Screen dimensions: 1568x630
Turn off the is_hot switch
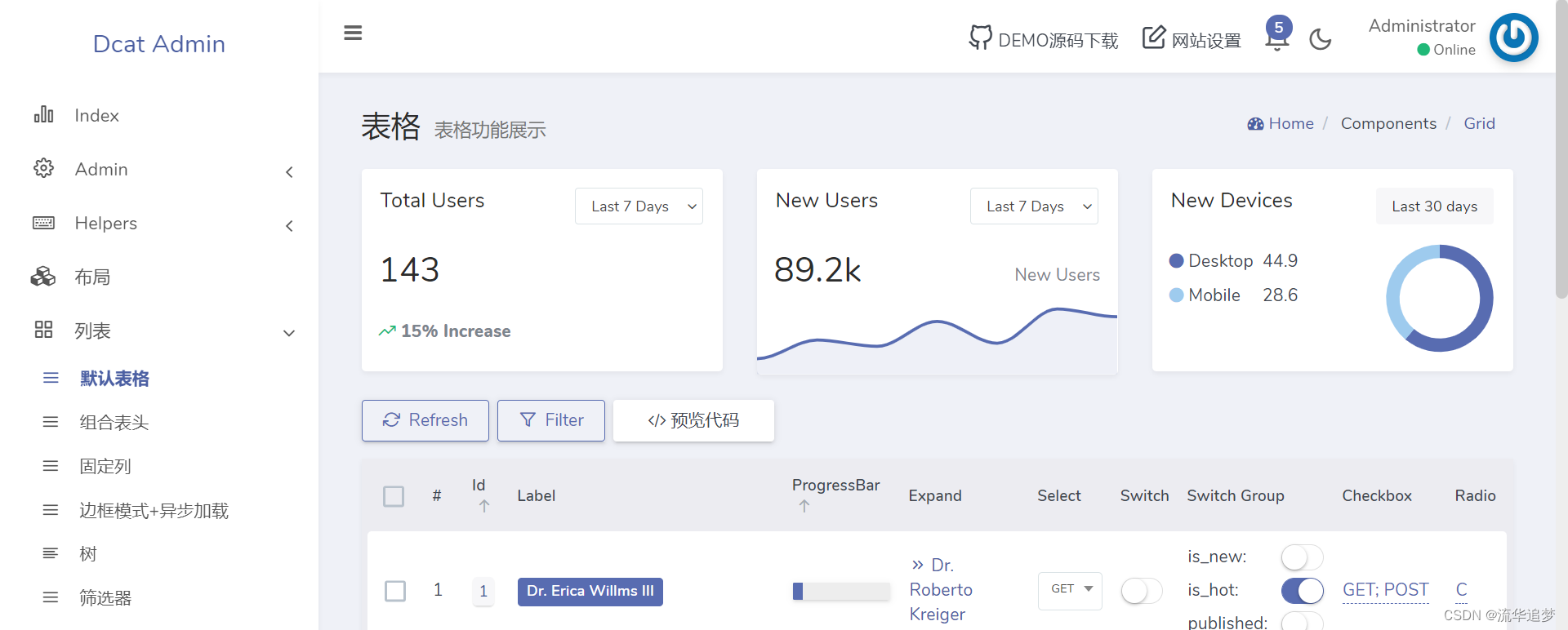[x=1302, y=590]
